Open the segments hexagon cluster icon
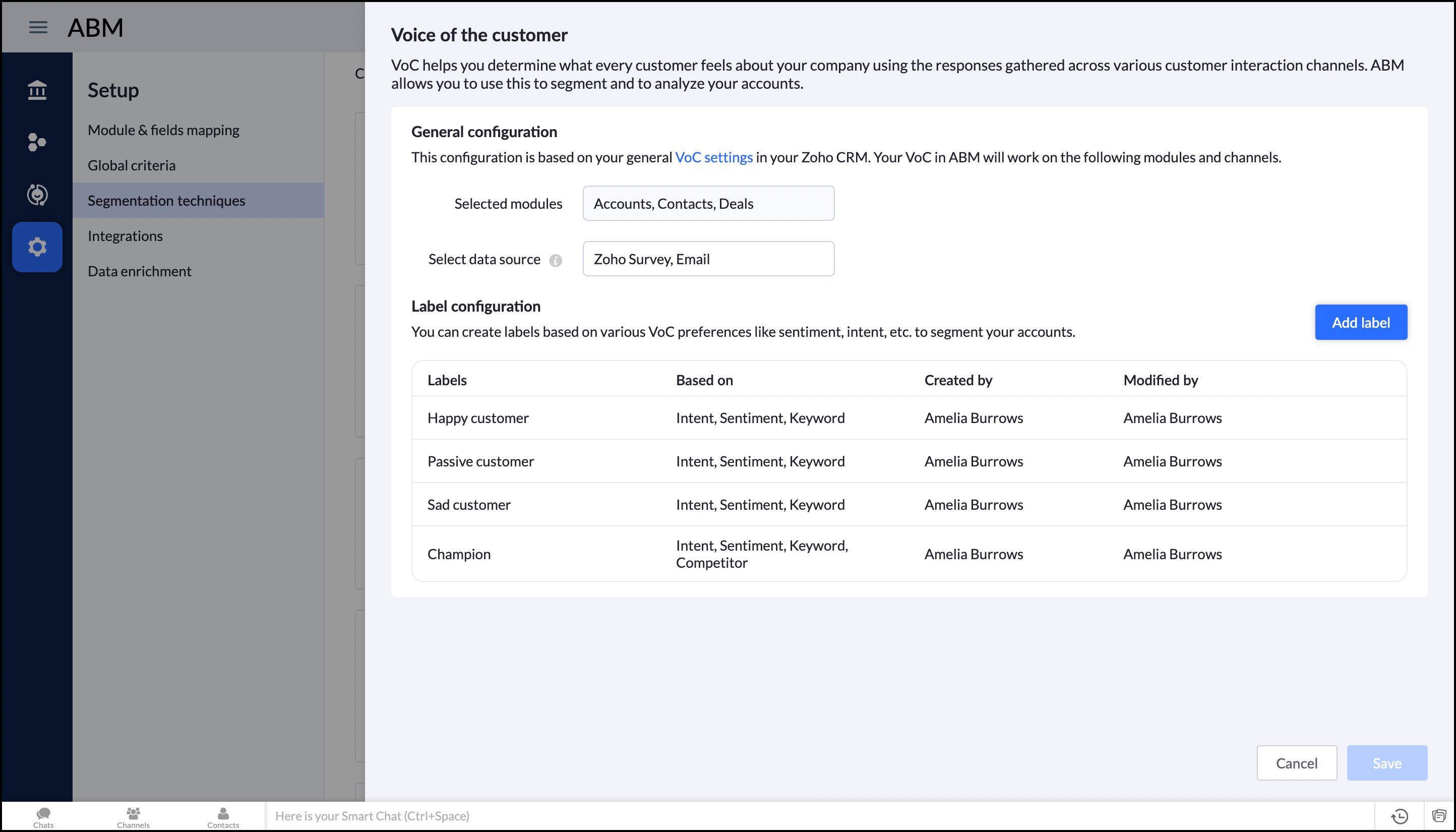Viewport: 1456px width, 832px height. (x=37, y=142)
